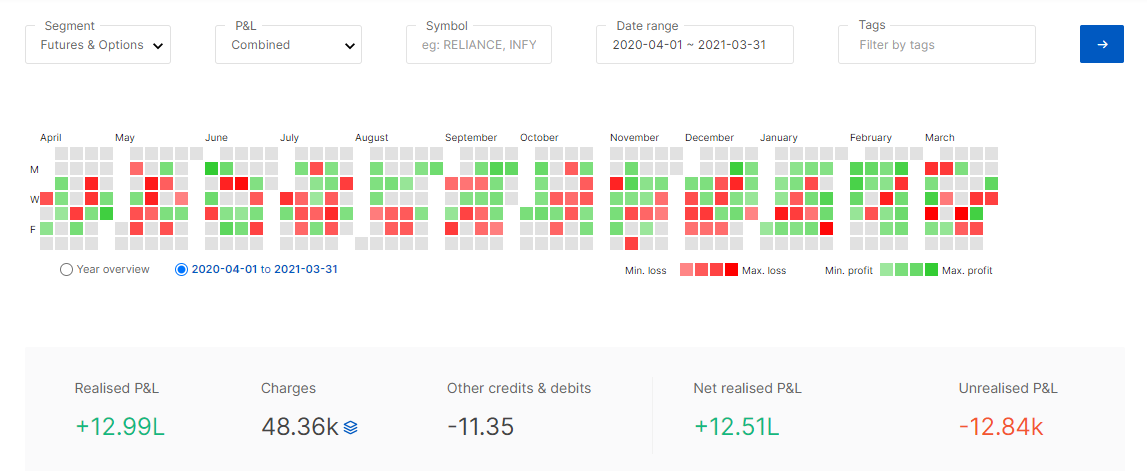The height and width of the screenshot is (471, 1147).
Task: Click the Net realised P&L value +12.51L
Action: [736, 427]
